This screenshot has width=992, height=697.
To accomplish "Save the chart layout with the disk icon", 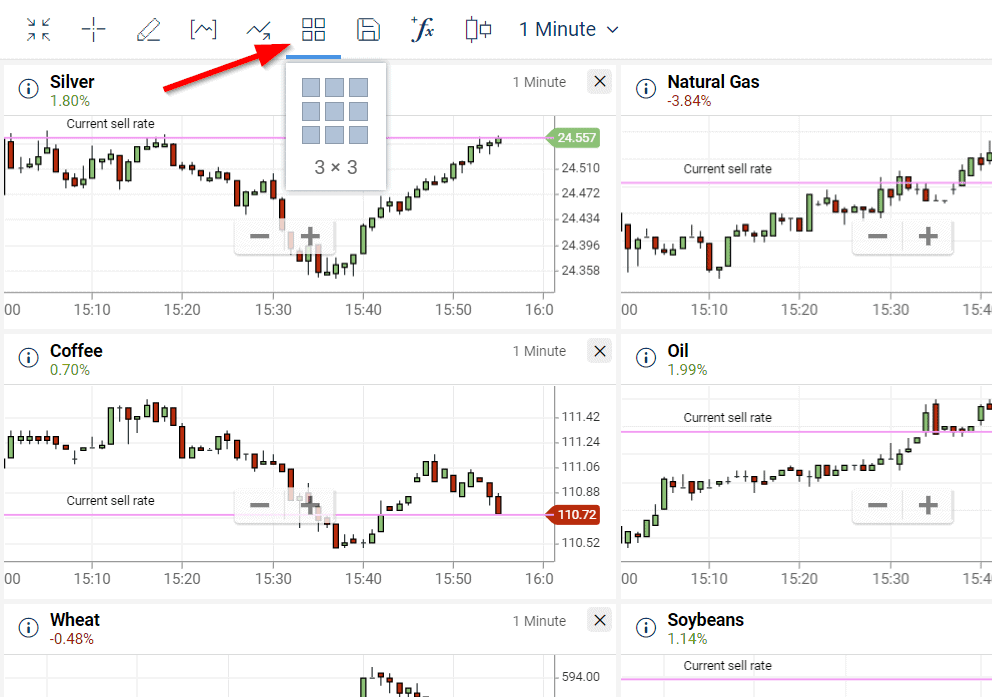I will click(x=368, y=30).
